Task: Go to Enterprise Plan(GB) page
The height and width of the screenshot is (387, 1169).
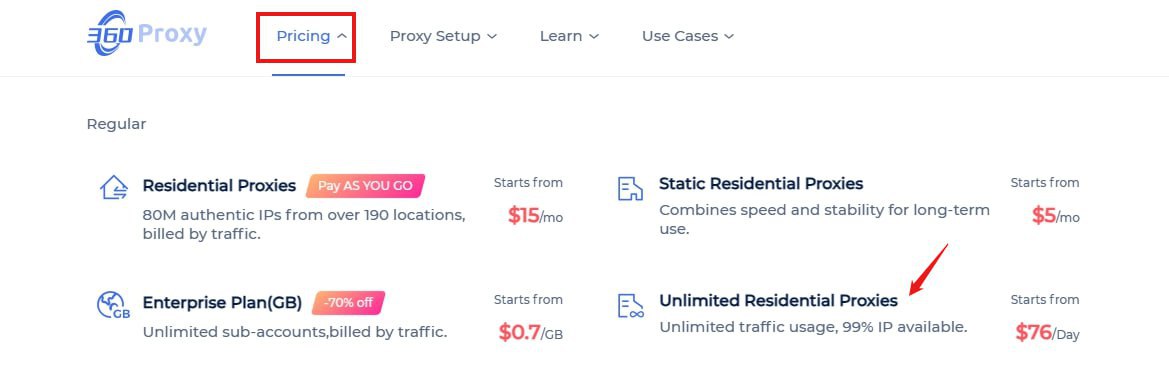Action: (222, 303)
